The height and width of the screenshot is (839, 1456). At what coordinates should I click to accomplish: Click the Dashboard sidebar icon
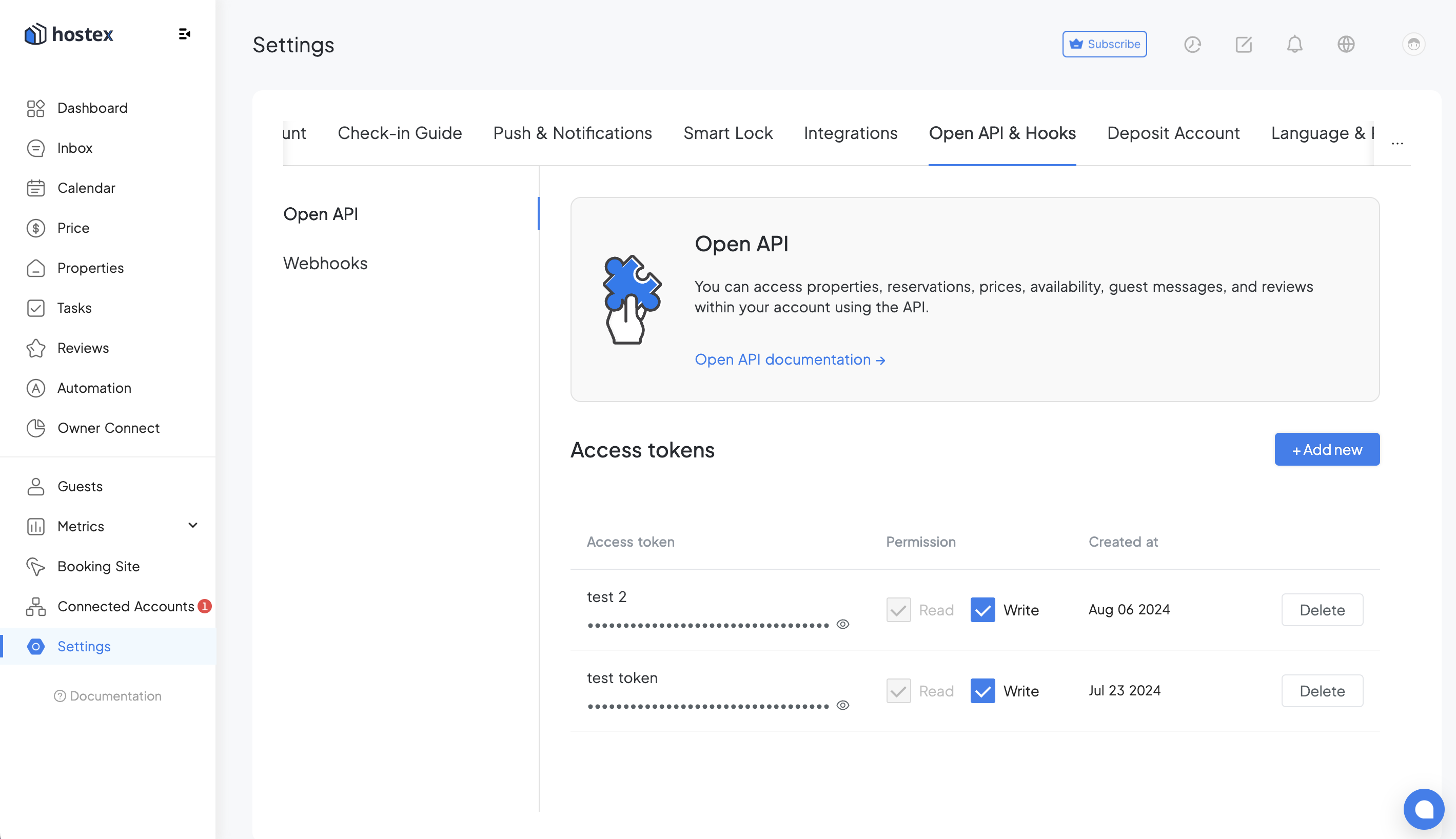35,108
